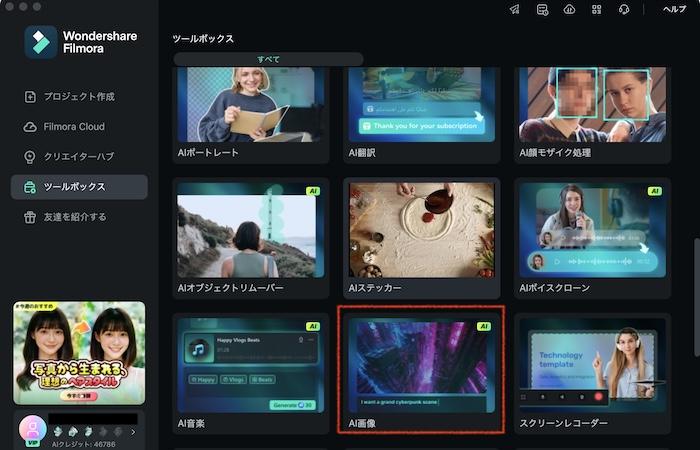Image resolution: width=700 pixels, height=450 pixels.
Task: Open the スクリーンレコーダー tool card
Action: 592,374
